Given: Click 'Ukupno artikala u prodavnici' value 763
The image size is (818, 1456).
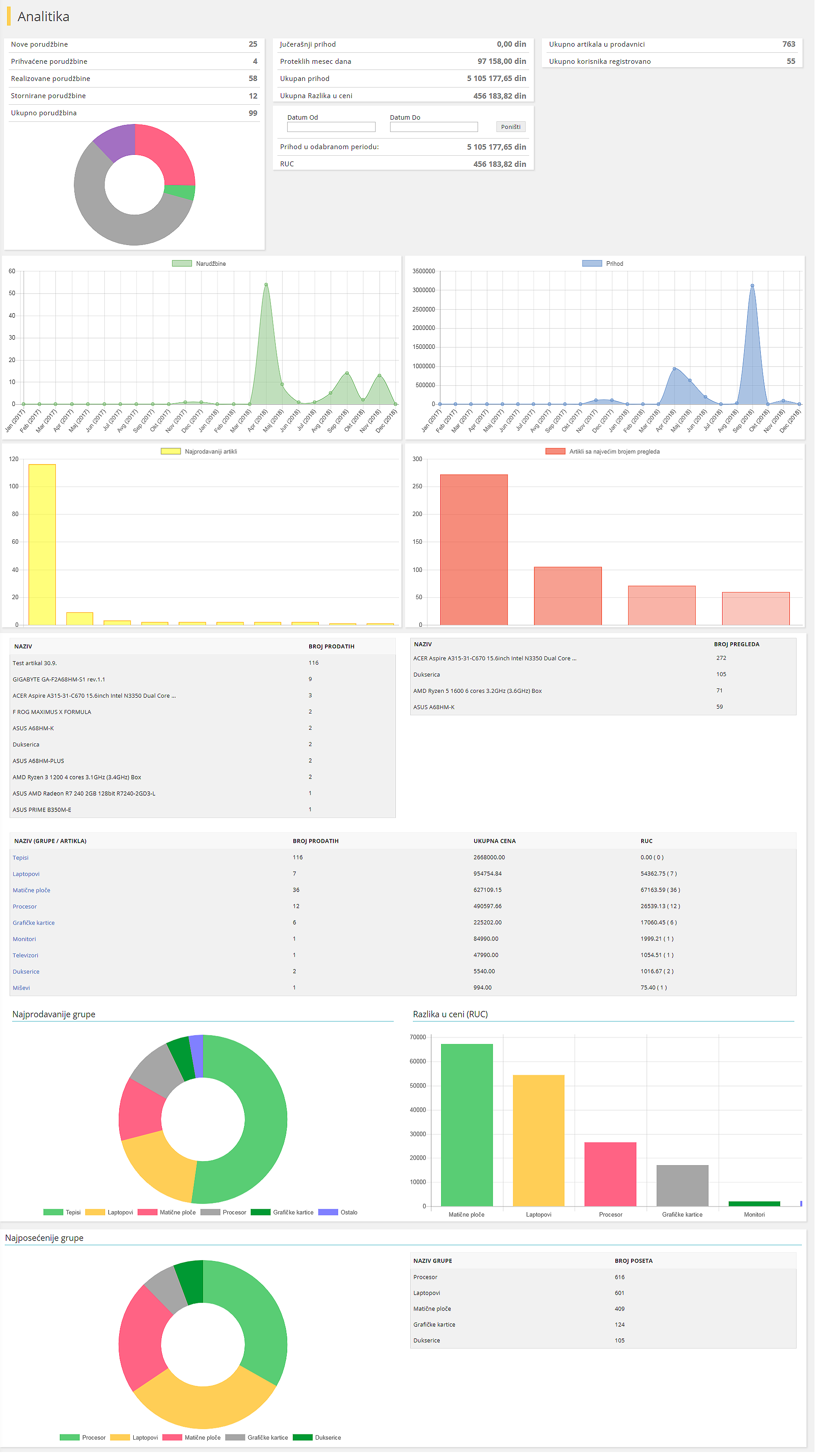Looking at the screenshot, I should tap(792, 44).
